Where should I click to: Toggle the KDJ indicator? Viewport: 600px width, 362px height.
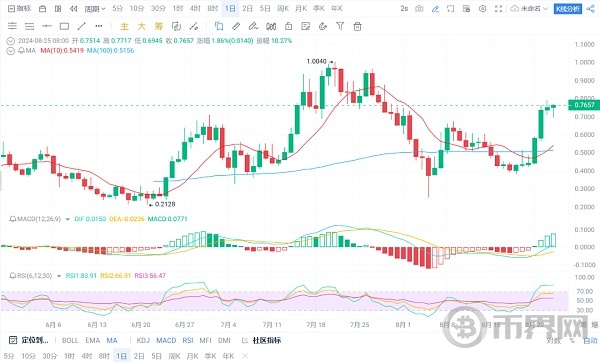tap(143, 340)
